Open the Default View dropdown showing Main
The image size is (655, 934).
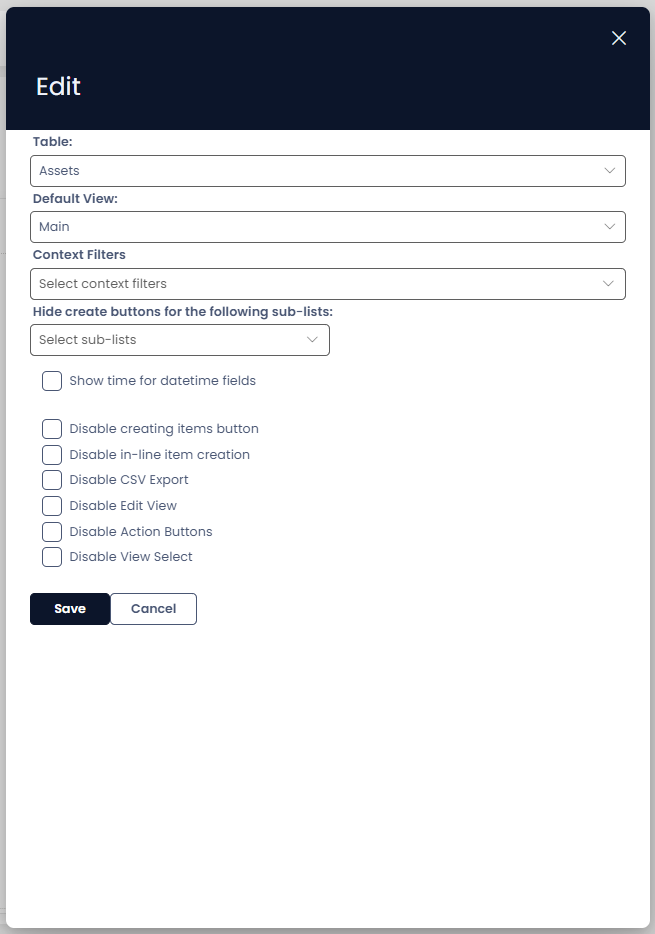click(327, 227)
